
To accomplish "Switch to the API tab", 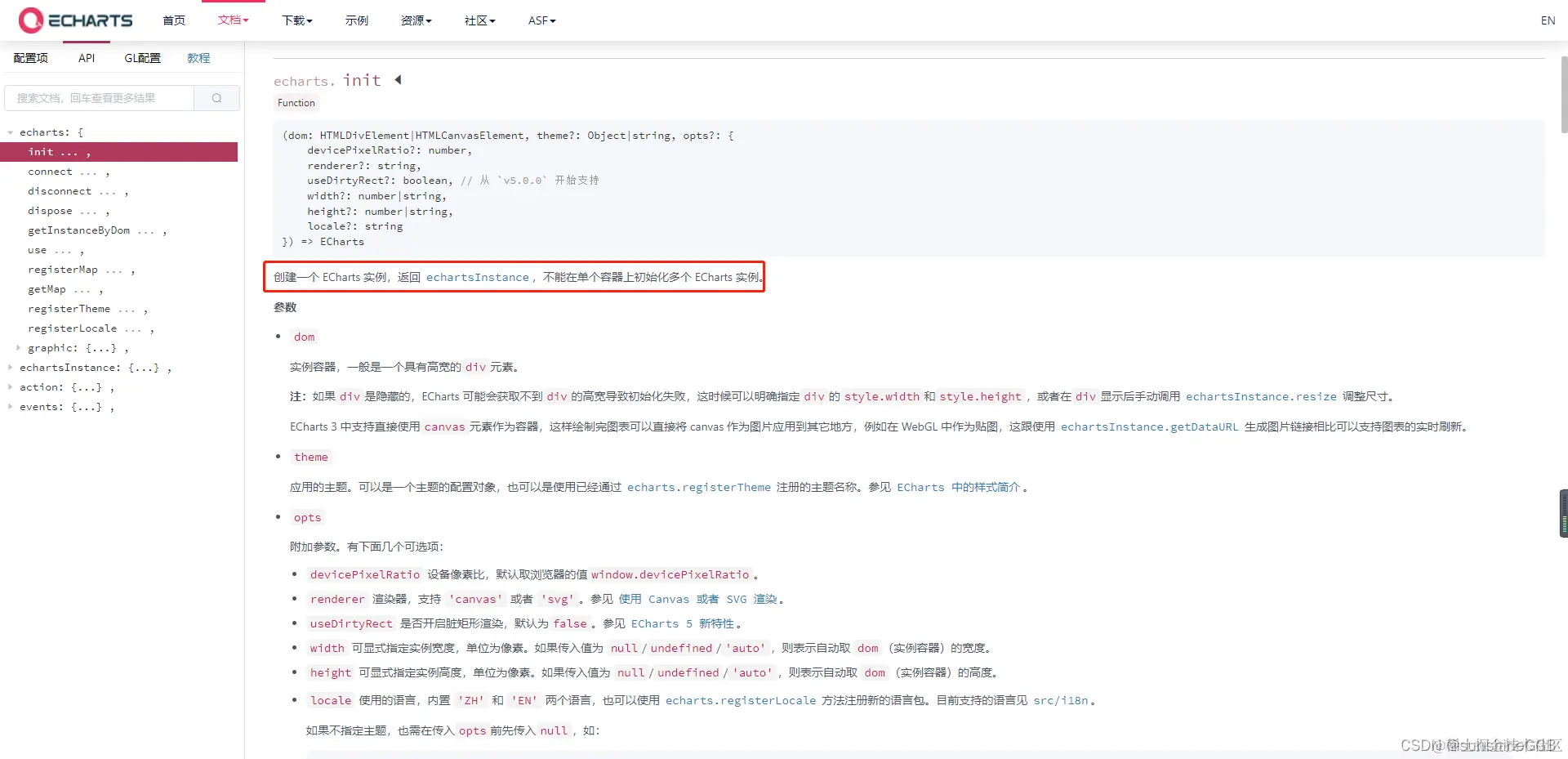I will [87, 58].
